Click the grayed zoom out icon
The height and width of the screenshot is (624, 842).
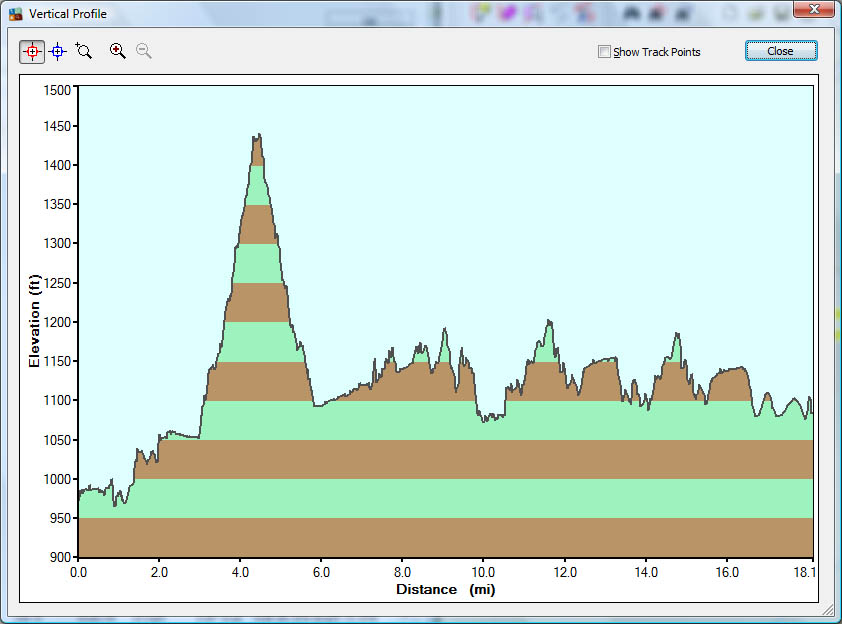tap(144, 51)
